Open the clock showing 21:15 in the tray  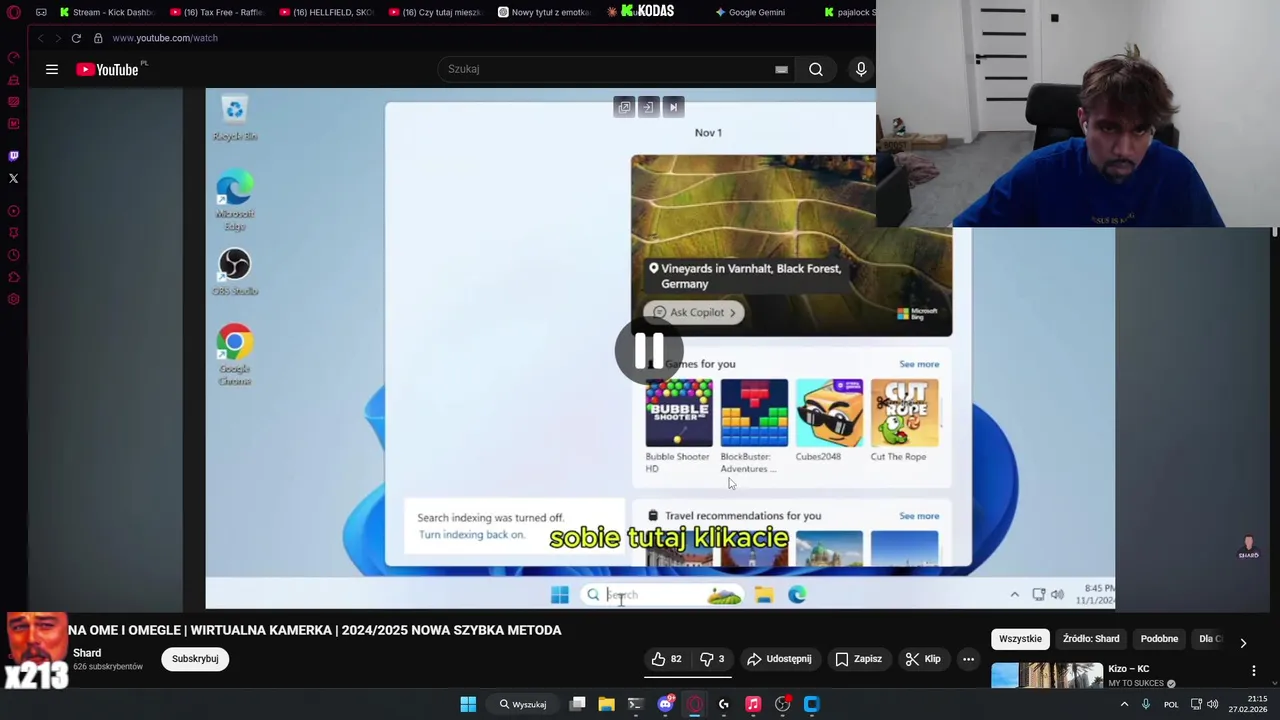click(1248, 704)
